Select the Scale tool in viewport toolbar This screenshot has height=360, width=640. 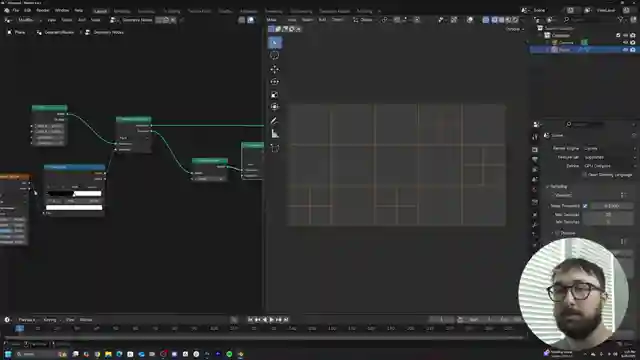tap(275, 95)
